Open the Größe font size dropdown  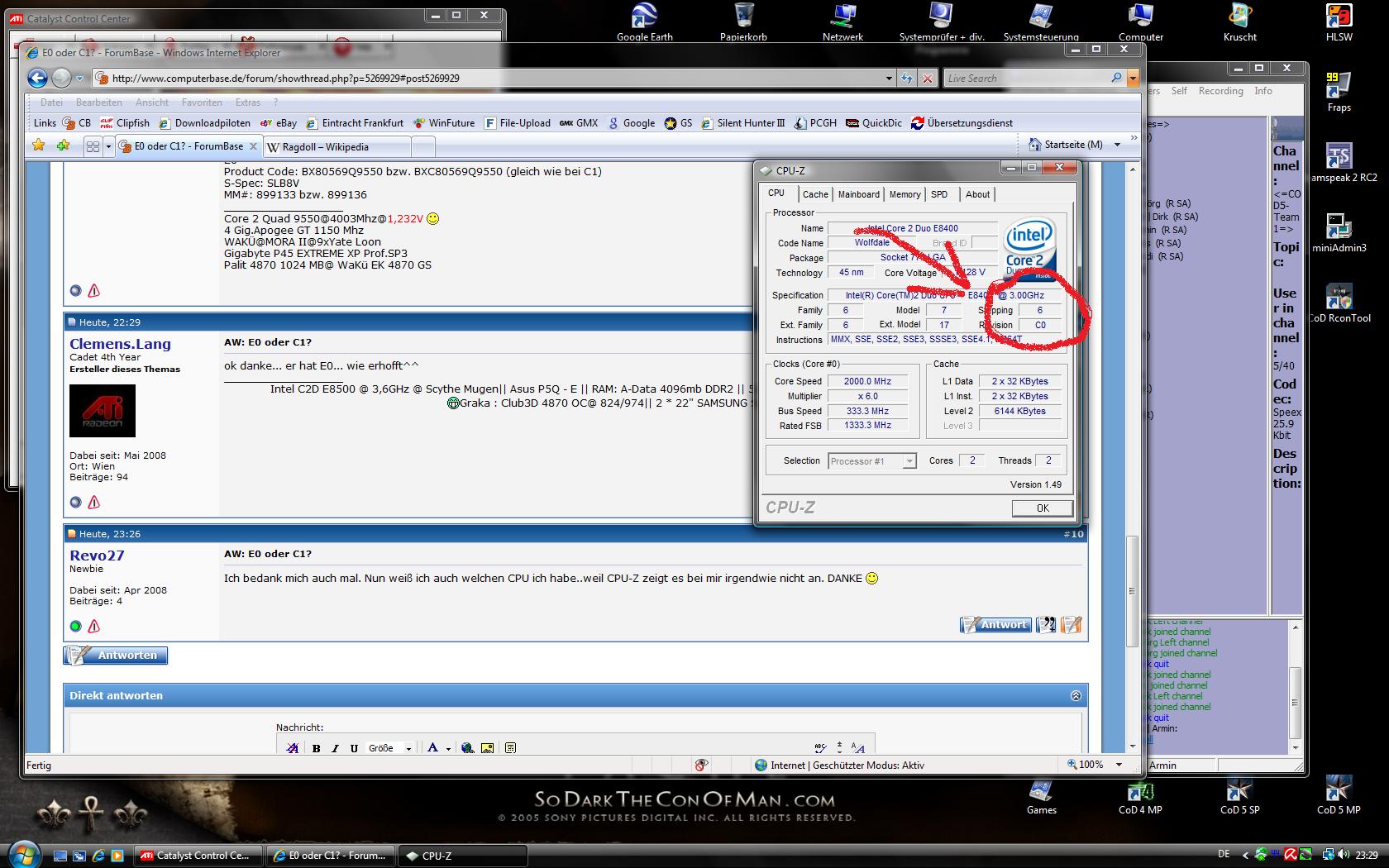[389, 748]
